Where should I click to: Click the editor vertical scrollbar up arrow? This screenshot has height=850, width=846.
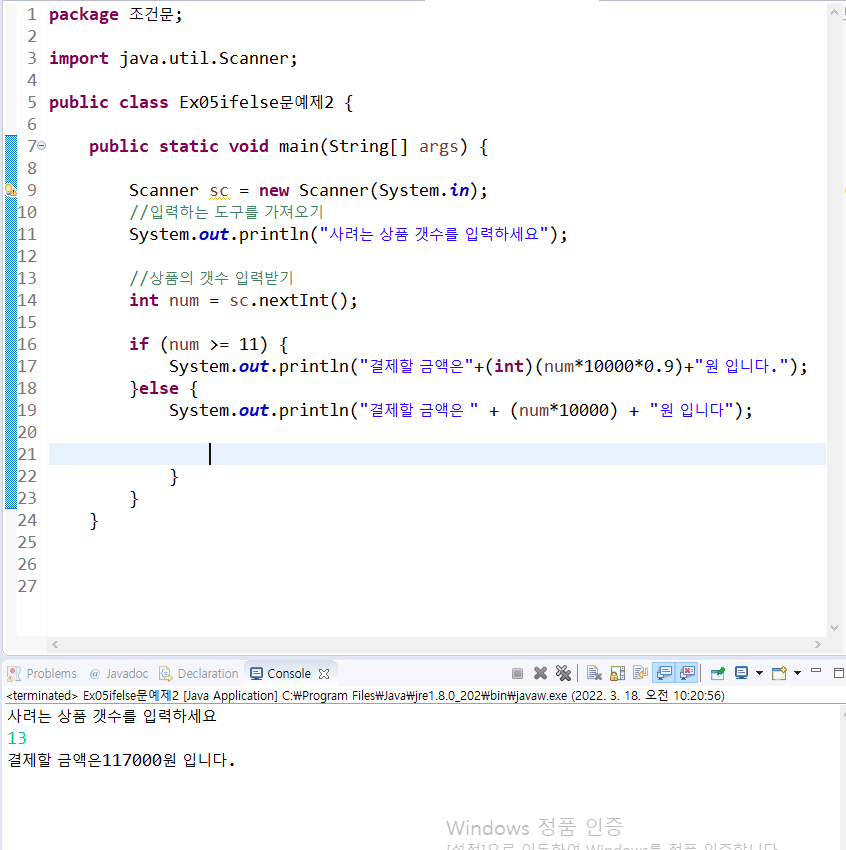[834, 12]
